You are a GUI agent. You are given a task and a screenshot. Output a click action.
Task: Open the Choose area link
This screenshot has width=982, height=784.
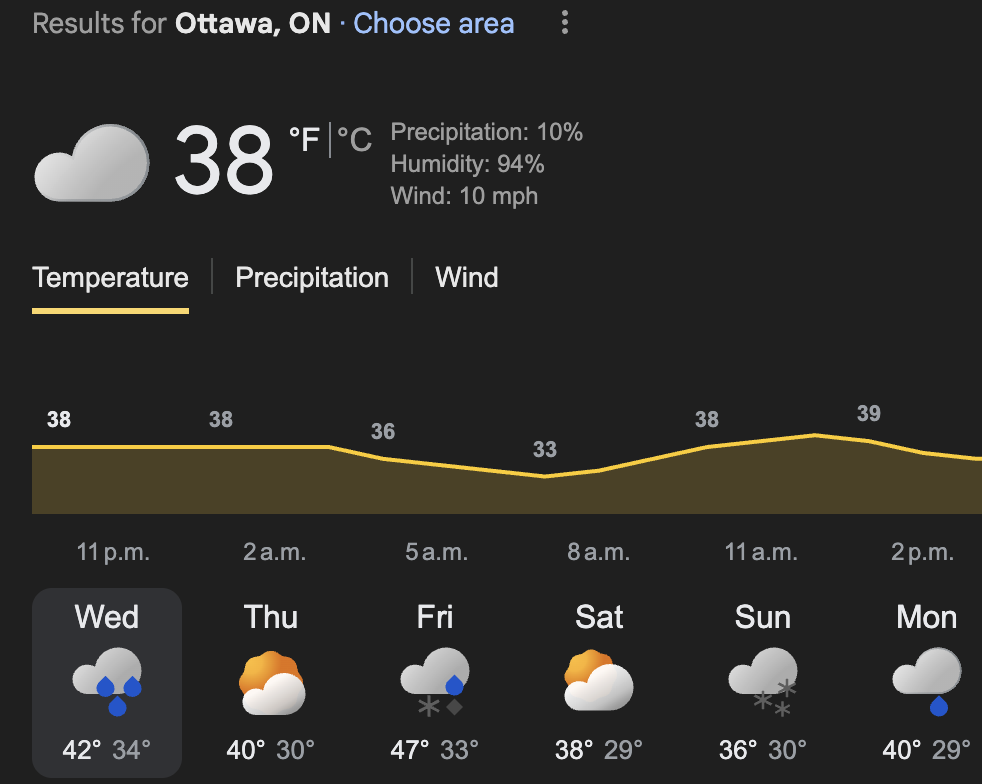click(433, 23)
